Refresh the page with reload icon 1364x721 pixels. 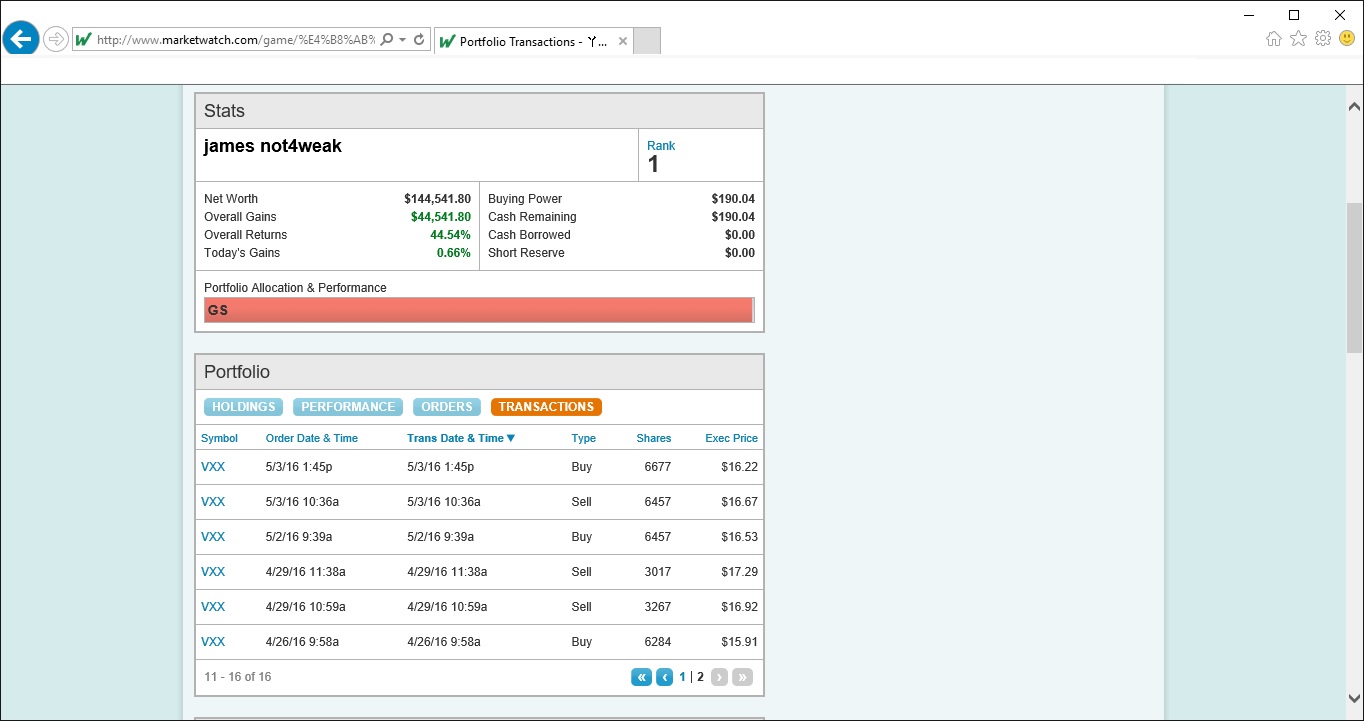pyautogui.click(x=419, y=40)
